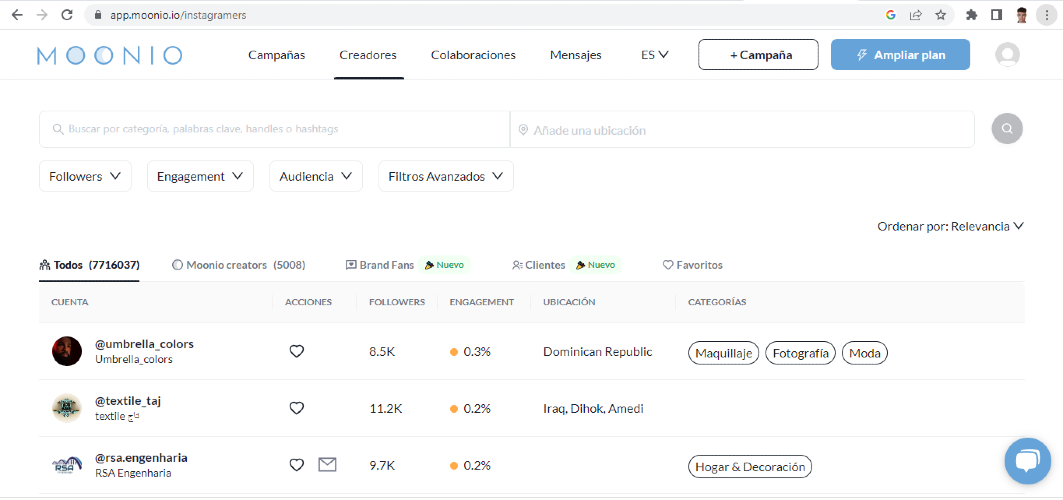Click the lock icon in address bar
The height and width of the screenshot is (500, 1063).
tap(98, 15)
